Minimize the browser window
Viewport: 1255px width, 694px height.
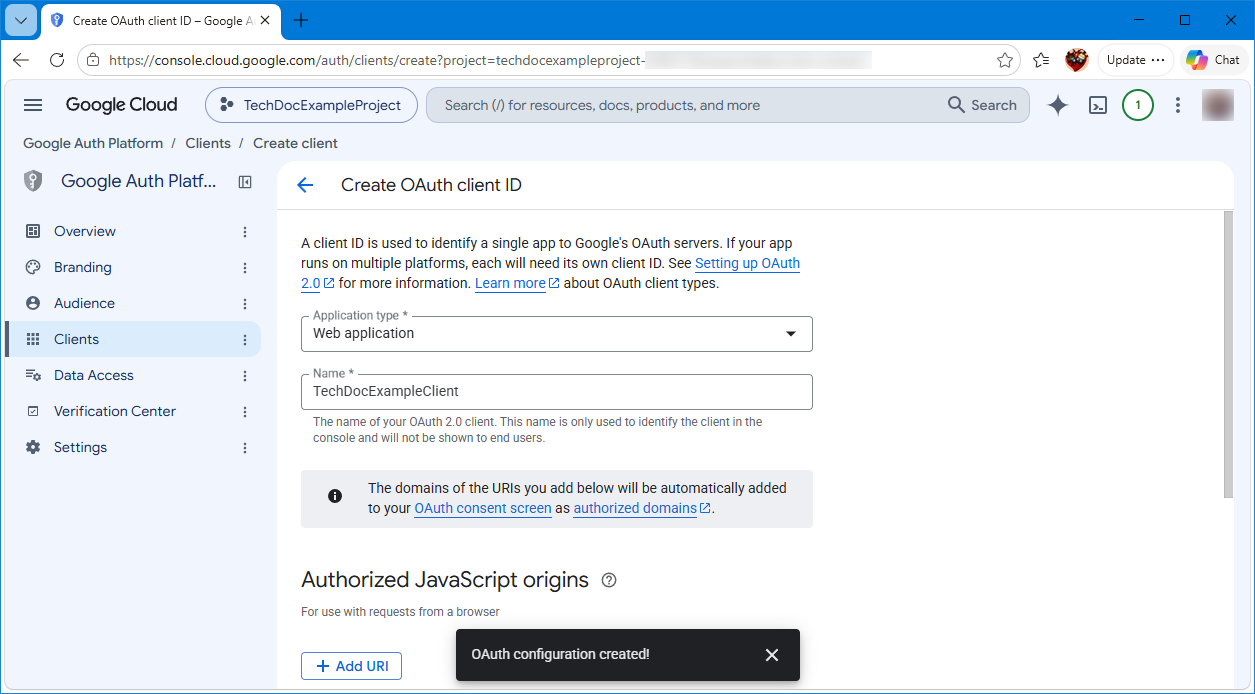(x=1139, y=20)
